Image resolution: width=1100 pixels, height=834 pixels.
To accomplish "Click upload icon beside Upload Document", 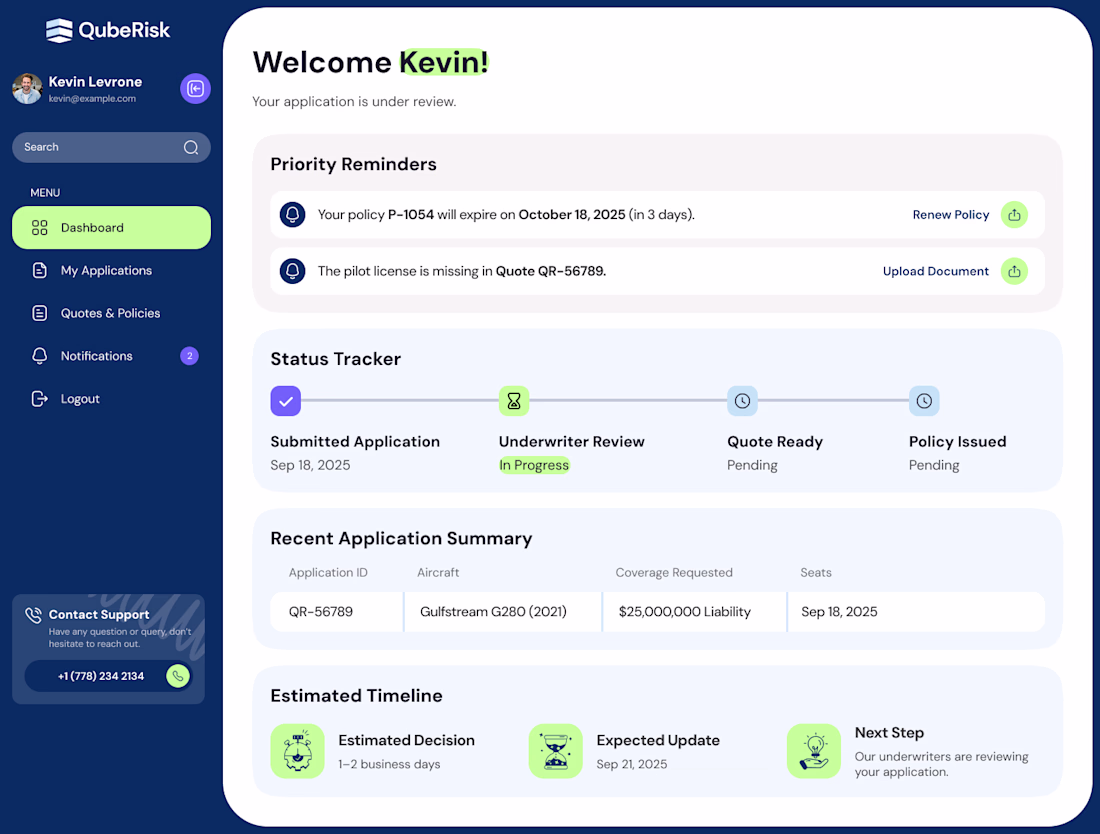I will (1014, 271).
